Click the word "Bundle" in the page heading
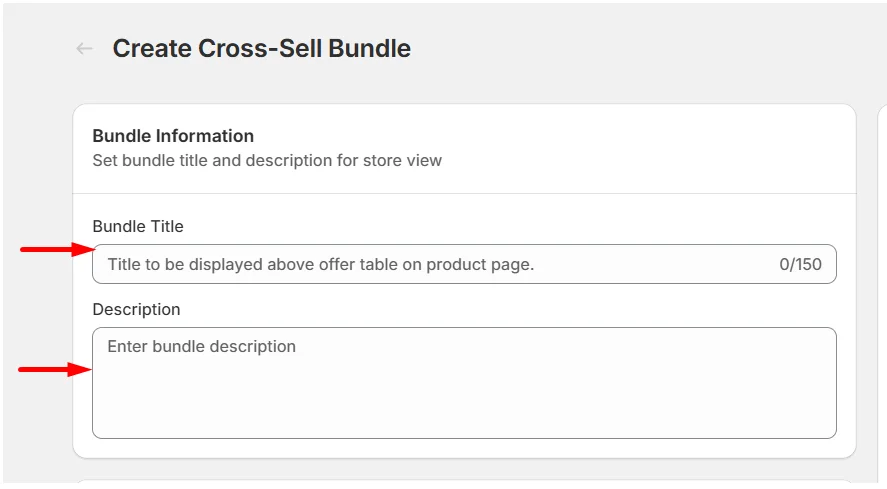 [x=369, y=49]
